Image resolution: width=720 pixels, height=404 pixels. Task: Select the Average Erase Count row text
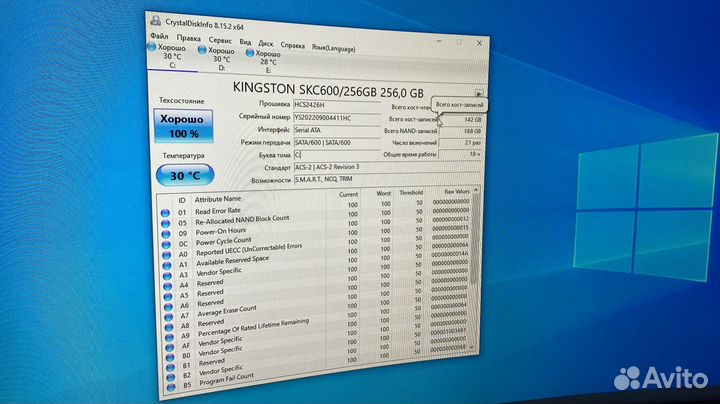pos(227,311)
